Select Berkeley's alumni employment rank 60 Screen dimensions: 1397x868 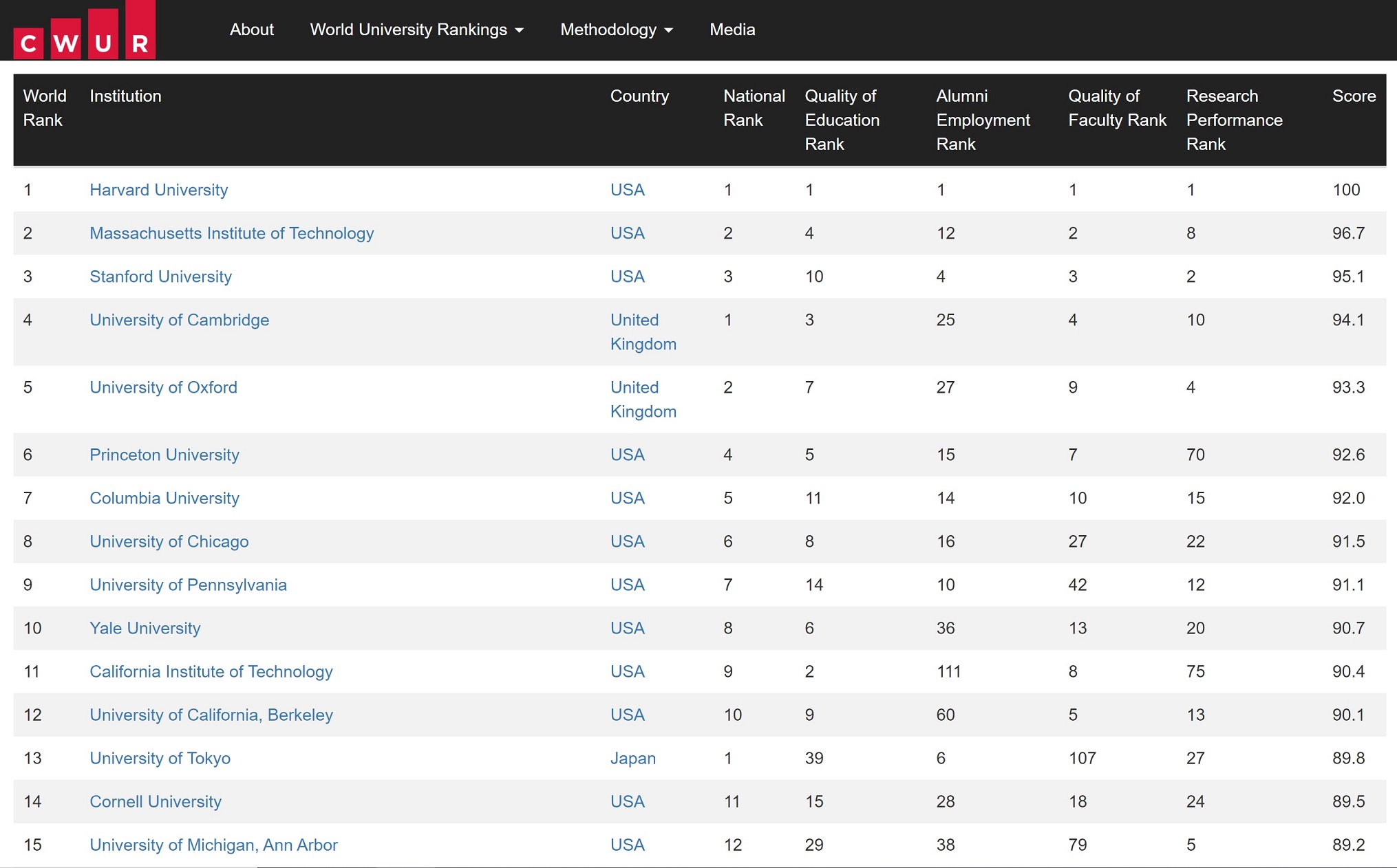946,715
